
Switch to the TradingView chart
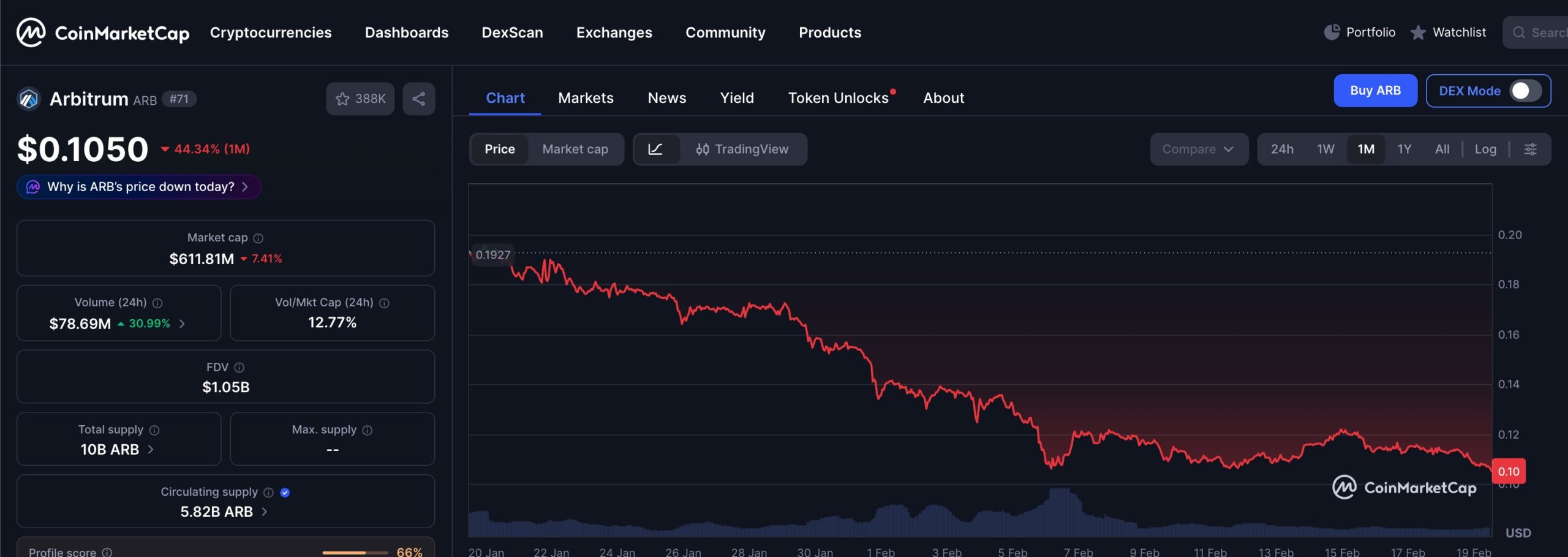click(742, 149)
